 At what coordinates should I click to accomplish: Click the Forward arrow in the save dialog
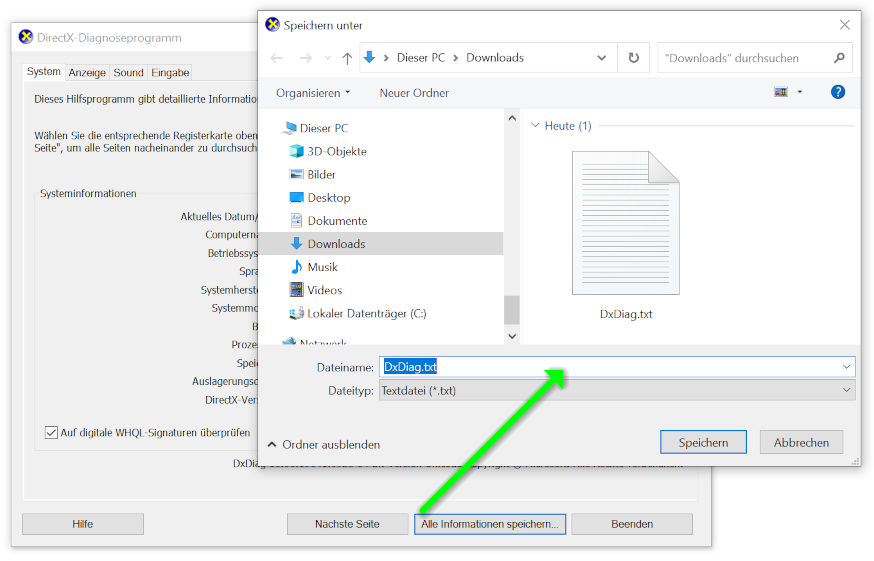305,58
